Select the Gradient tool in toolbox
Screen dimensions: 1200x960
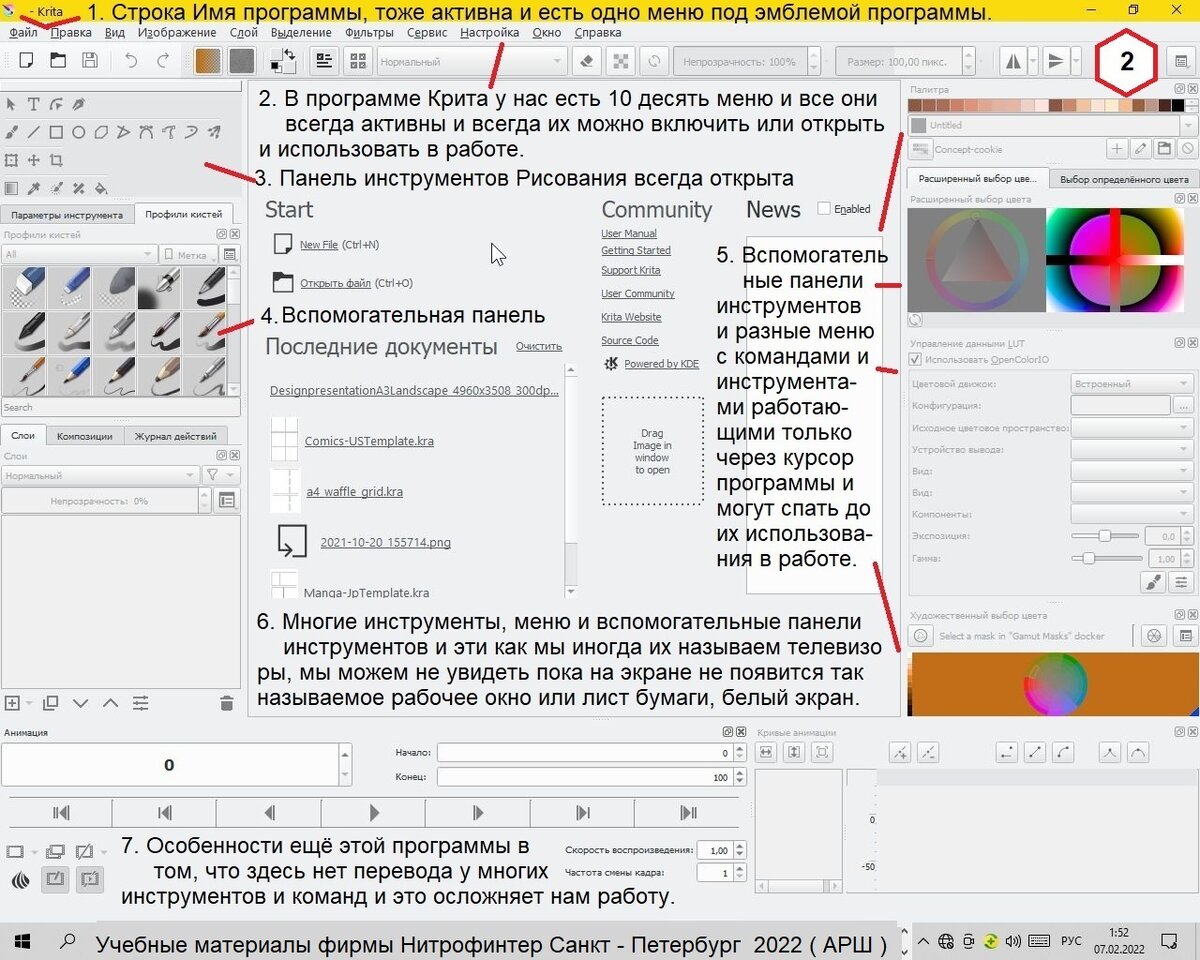pos(11,188)
